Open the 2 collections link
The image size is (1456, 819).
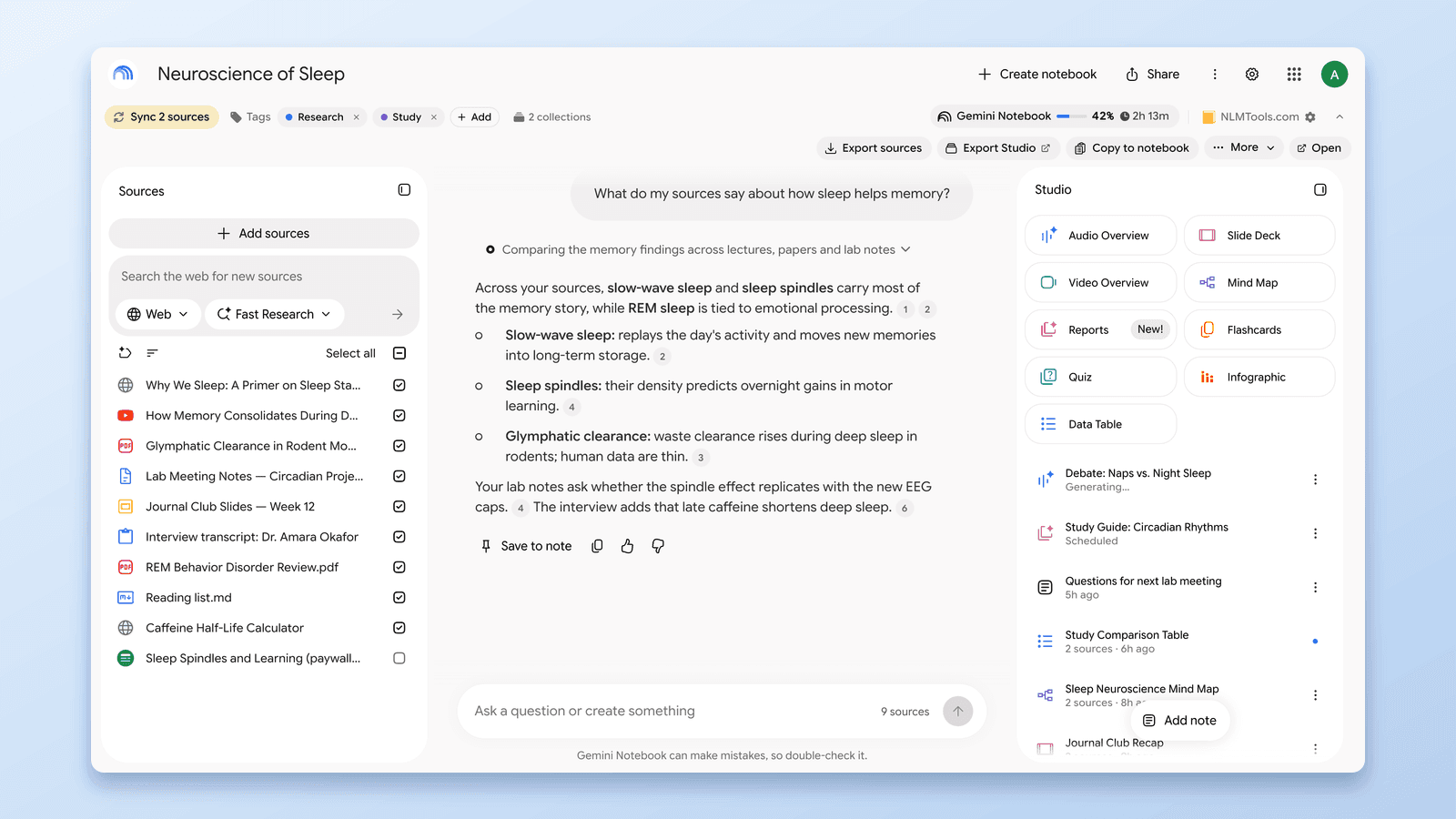pos(552,117)
